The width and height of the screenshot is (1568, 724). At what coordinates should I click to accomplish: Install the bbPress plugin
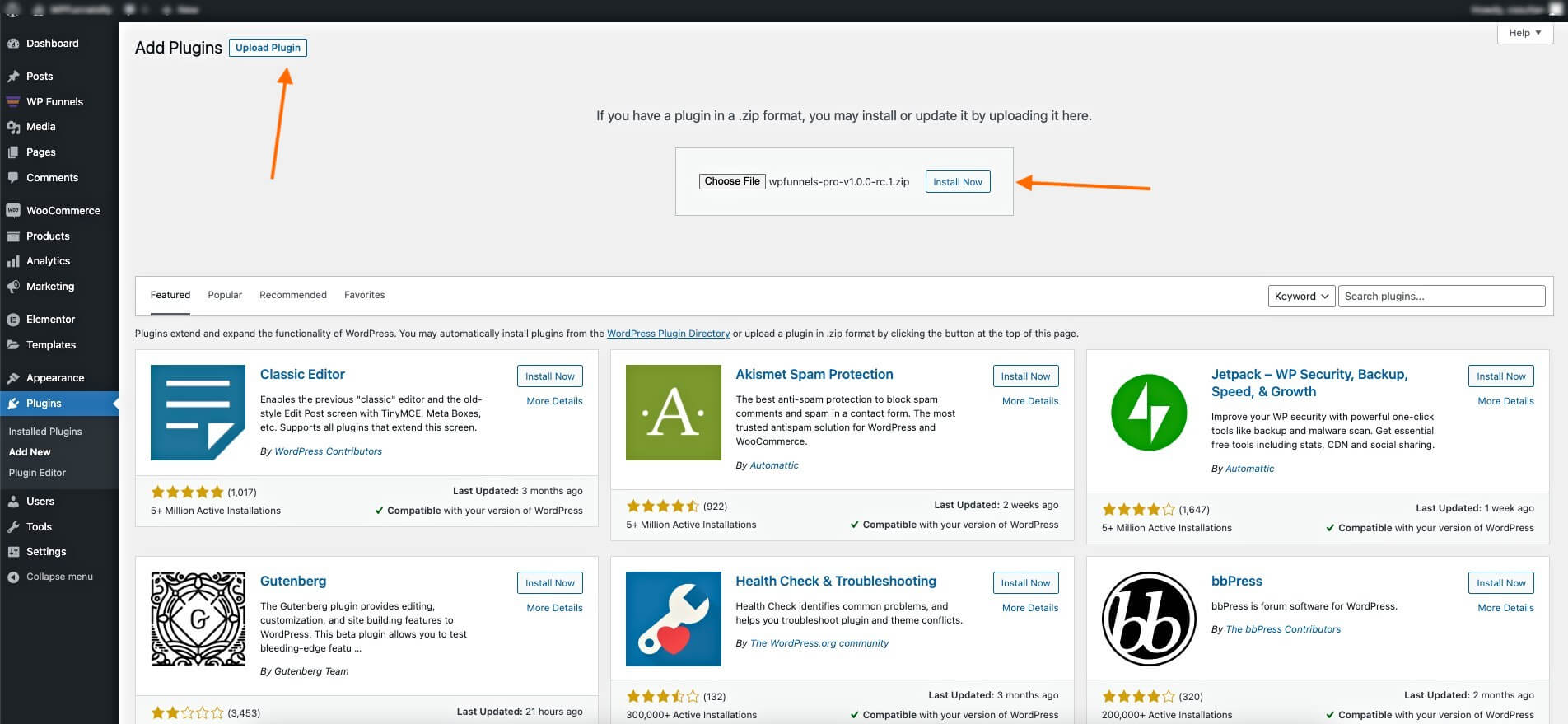pos(1501,583)
